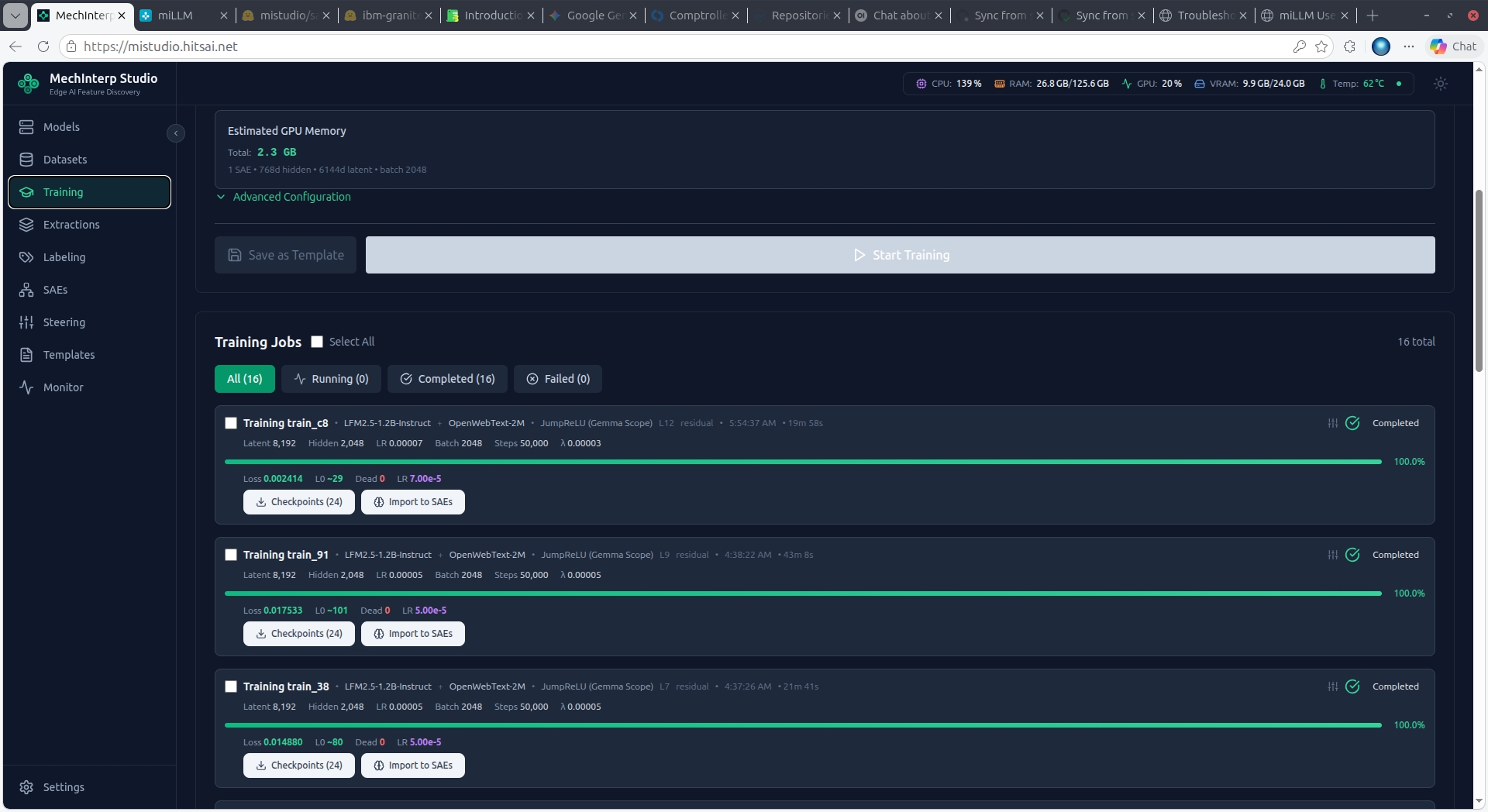Close the miLLM browser tab

(223, 15)
